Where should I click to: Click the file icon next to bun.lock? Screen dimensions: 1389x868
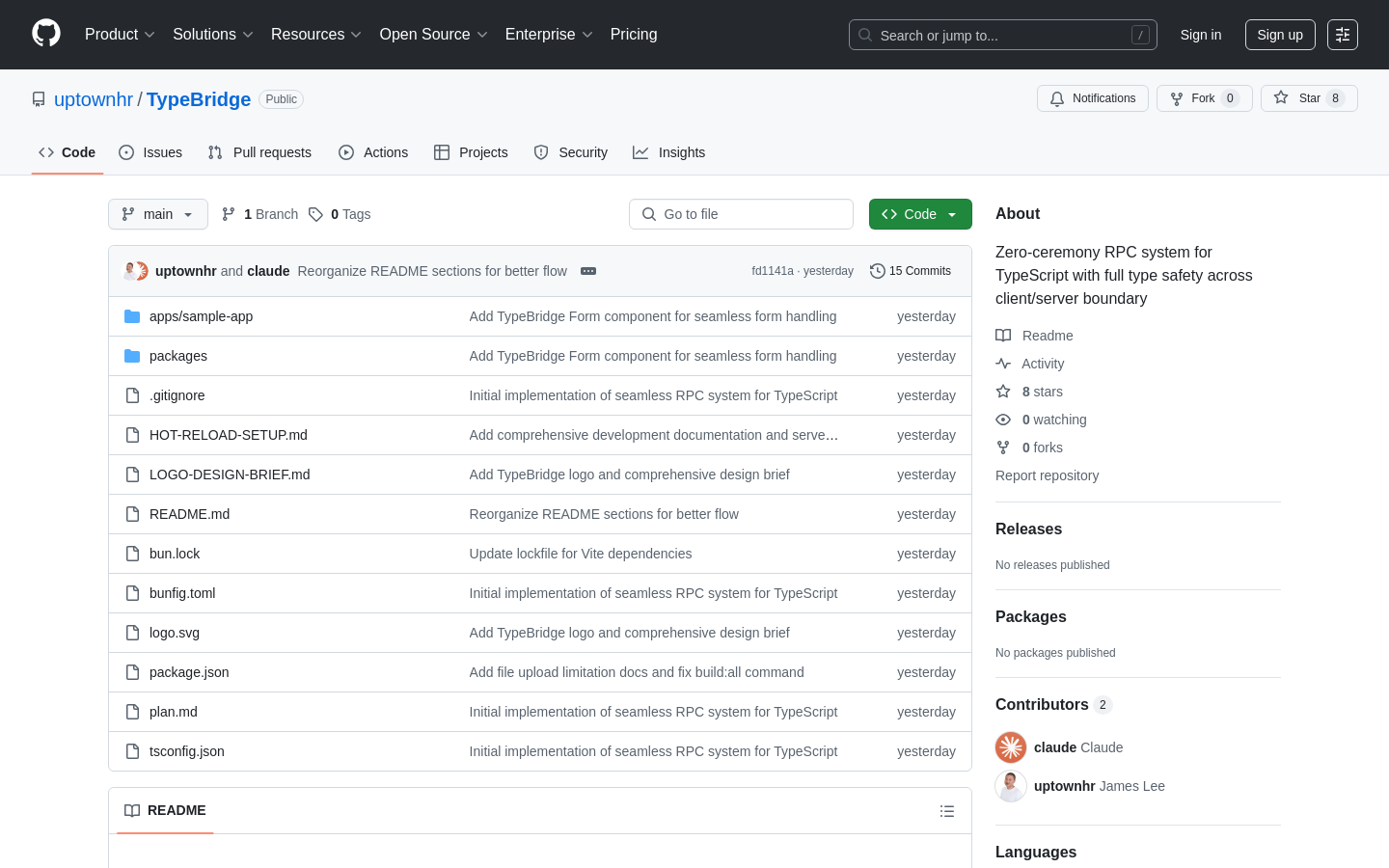(x=132, y=554)
